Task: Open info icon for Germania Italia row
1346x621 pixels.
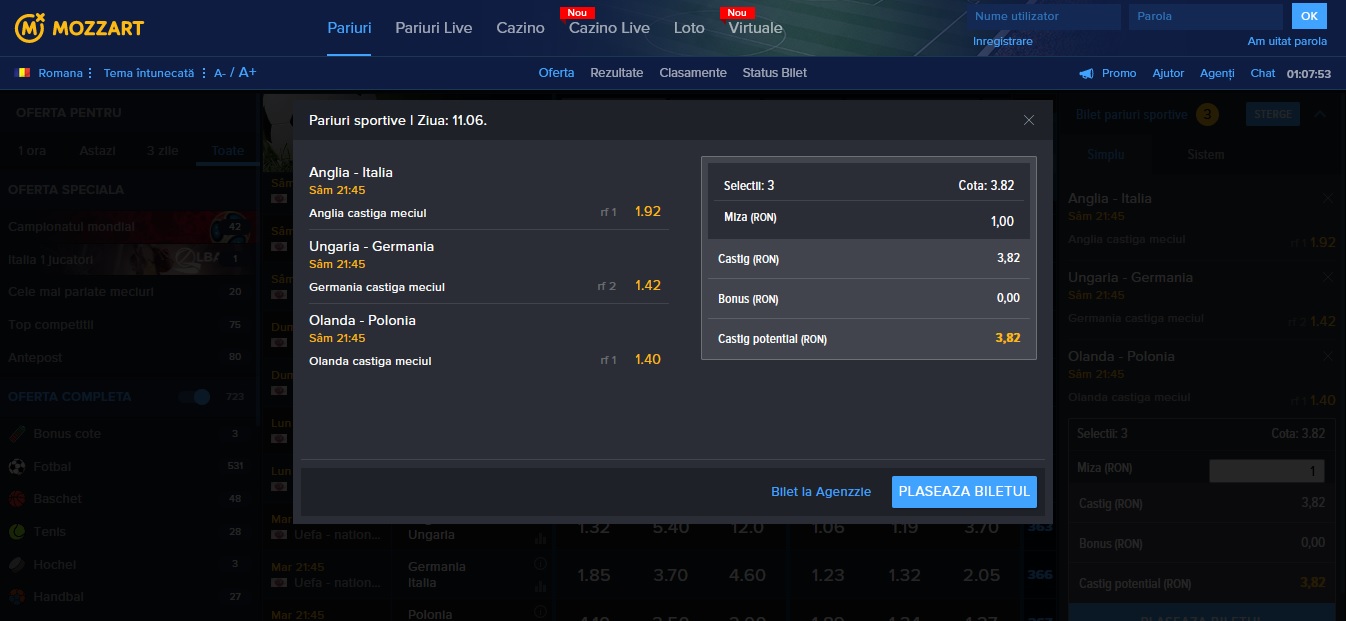Action: pyautogui.click(x=541, y=563)
